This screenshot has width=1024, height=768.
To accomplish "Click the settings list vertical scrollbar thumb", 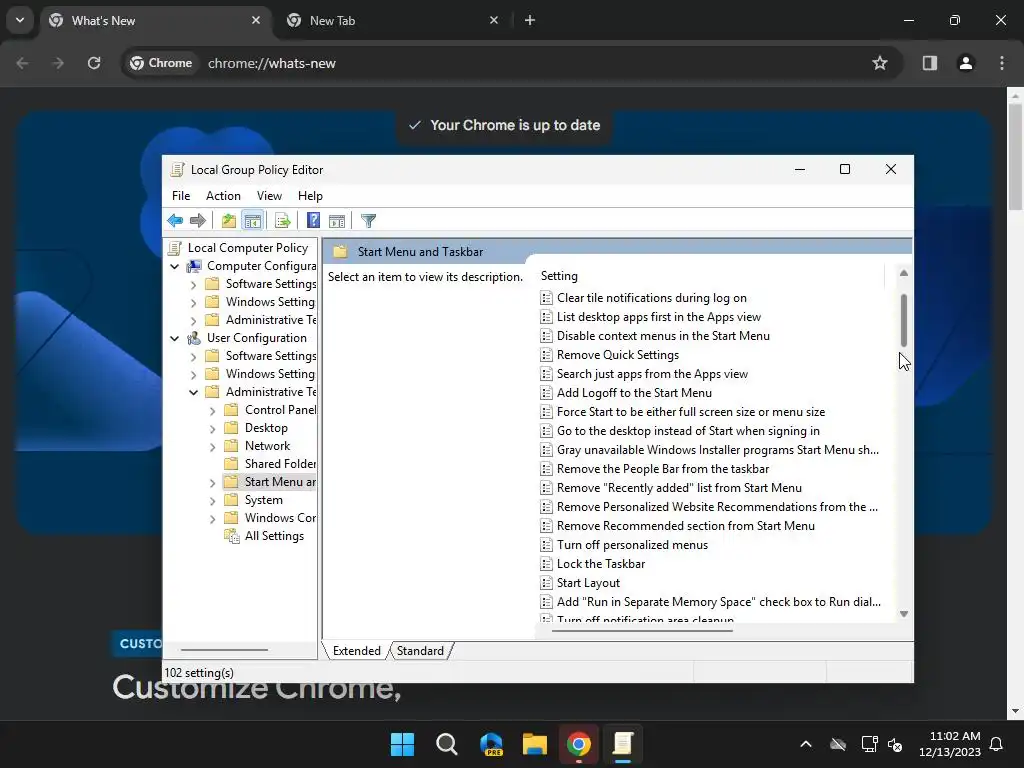I will point(904,320).
